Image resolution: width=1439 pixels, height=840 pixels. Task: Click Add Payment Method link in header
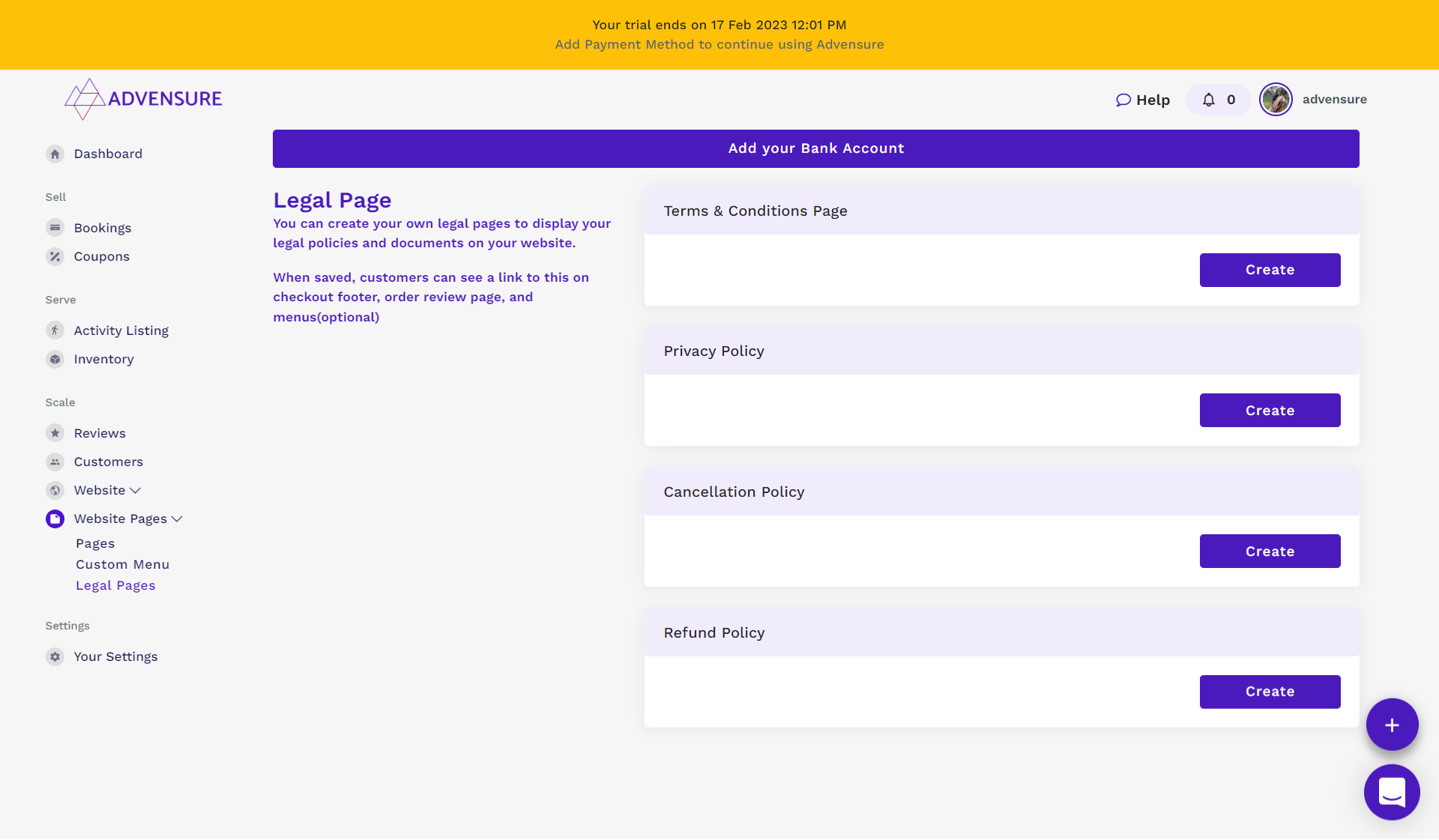719,44
